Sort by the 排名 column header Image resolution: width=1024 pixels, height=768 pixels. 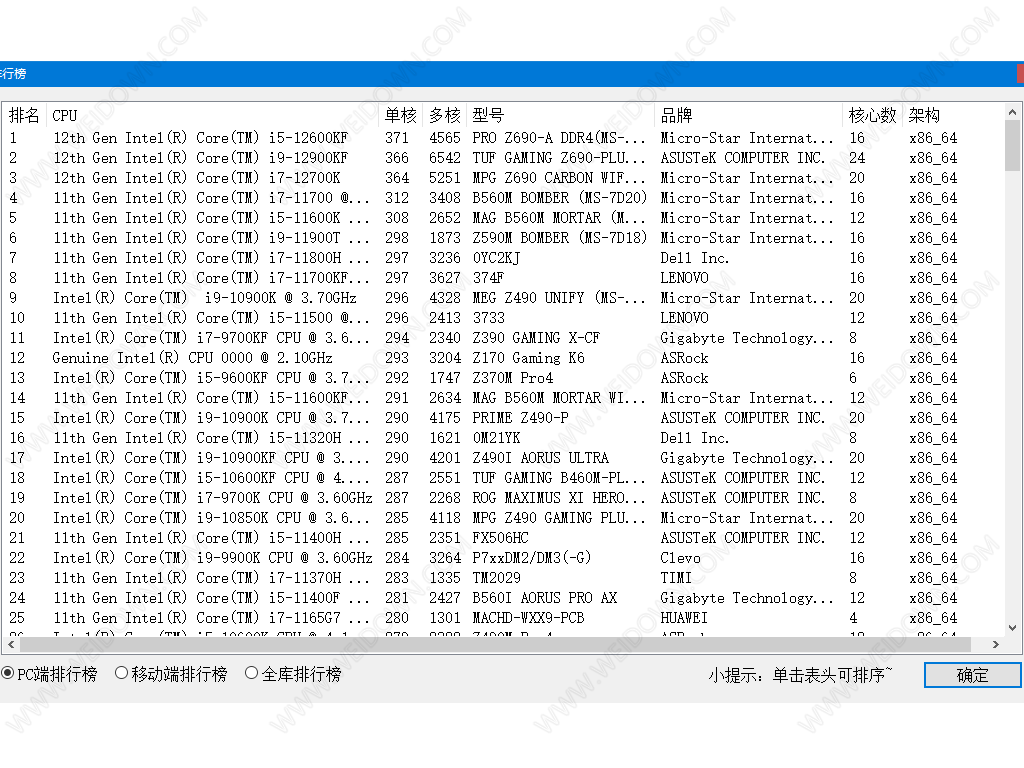pos(24,115)
